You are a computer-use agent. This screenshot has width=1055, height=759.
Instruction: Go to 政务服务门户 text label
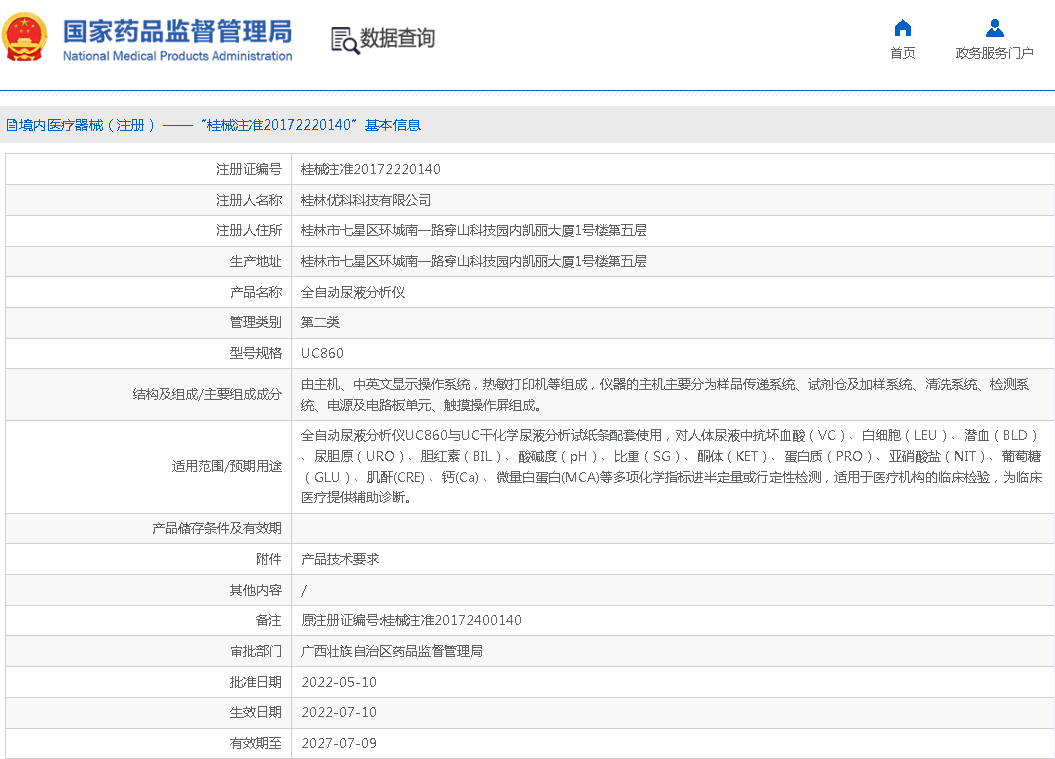pyautogui.click(x=994, y=53)
